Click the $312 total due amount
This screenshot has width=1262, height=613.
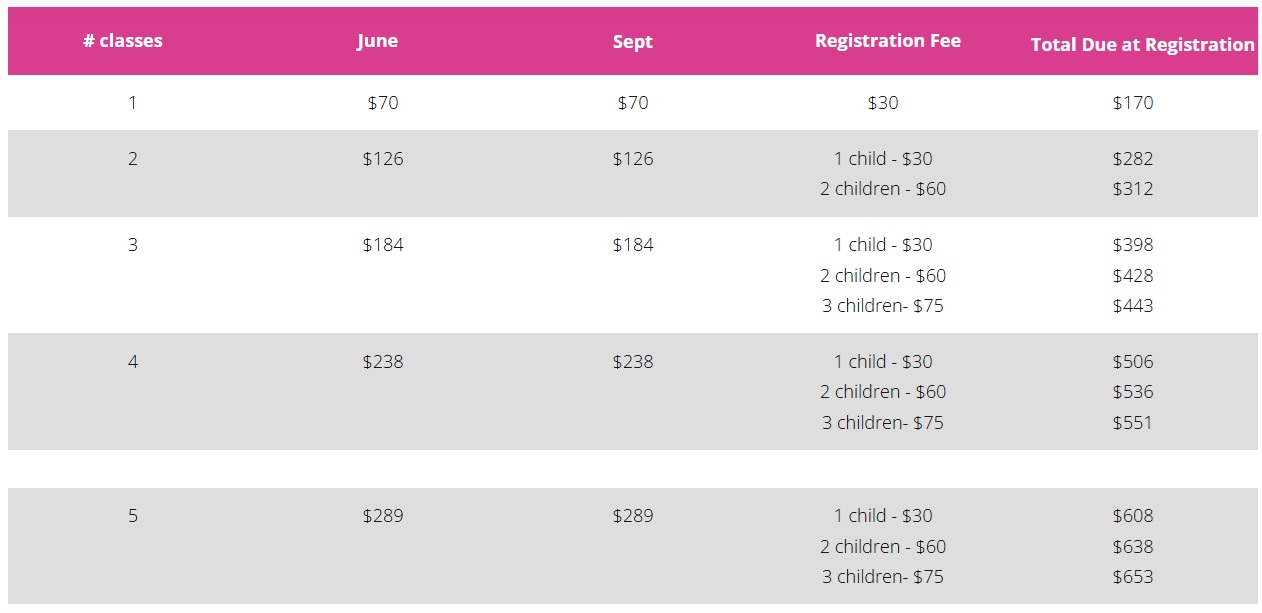[x=1132, y=189]
